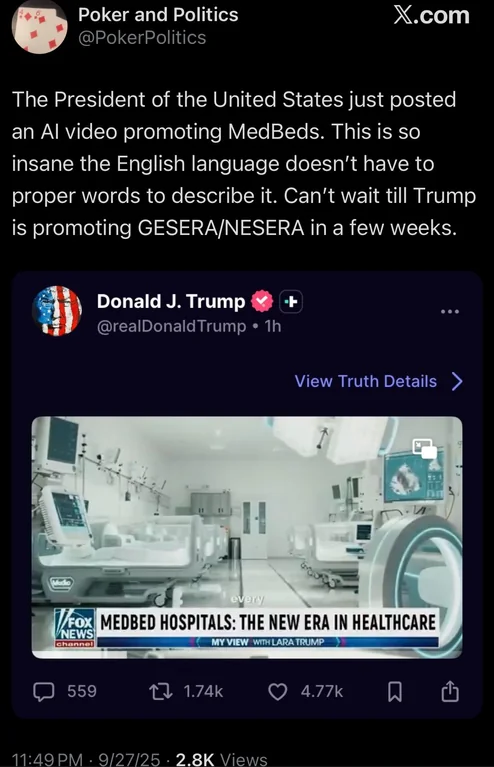Image resolution: width=494 pixels, height=767 pixels.
Task: Click the red verified badge next to Trump's name
Action: [263, 301]
